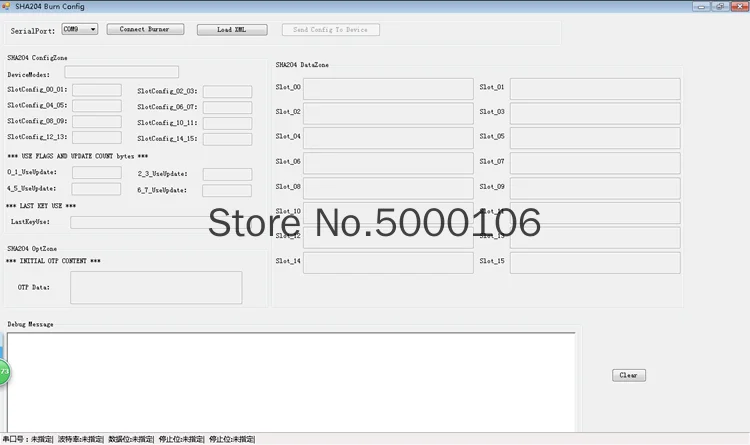Select the Slot_14 data field
This screenshot has height=445, width=750.
click(x=388, y=263)
